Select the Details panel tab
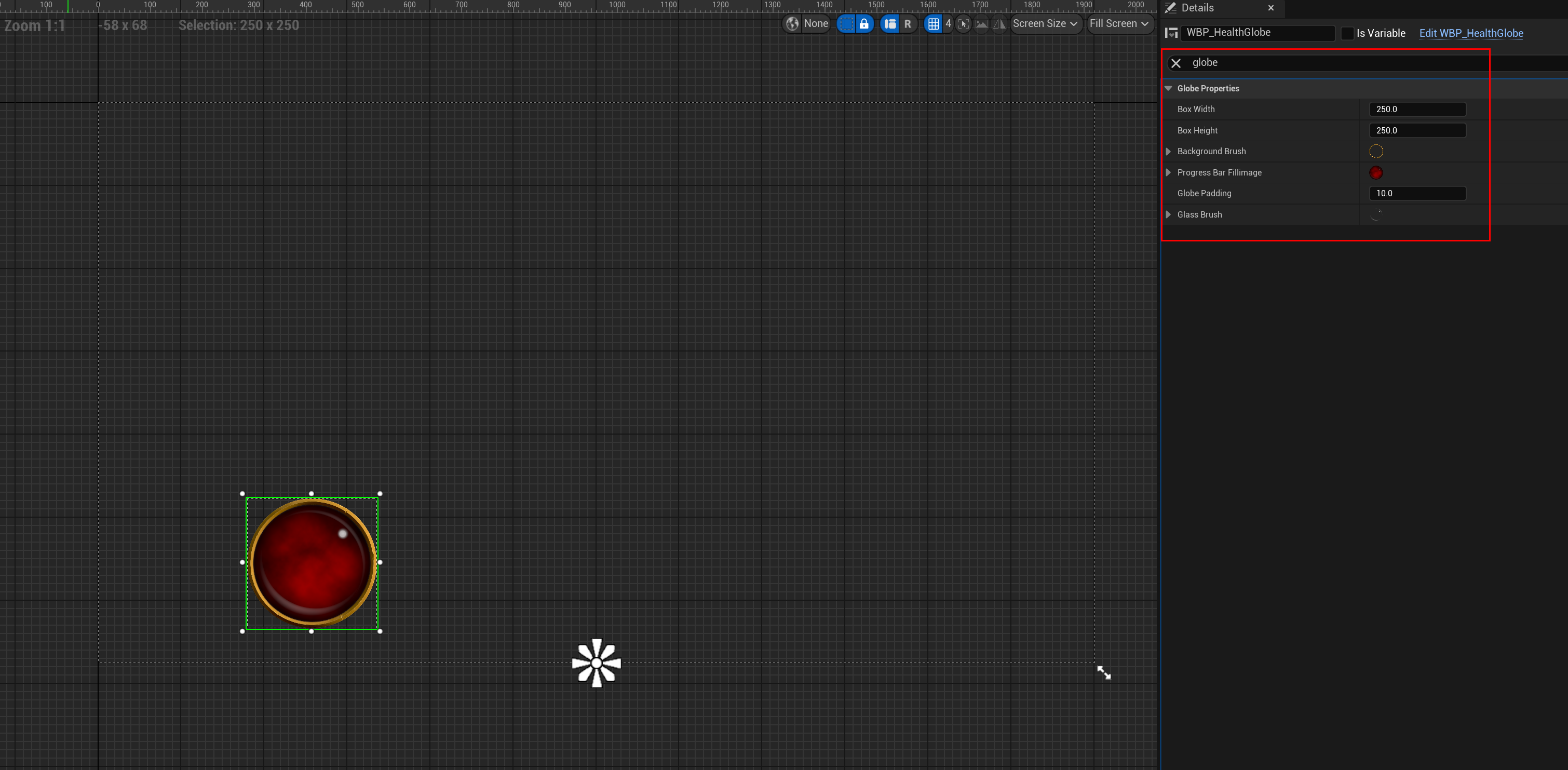This screenshot has width=1568, height=770. pos(1197,8)
